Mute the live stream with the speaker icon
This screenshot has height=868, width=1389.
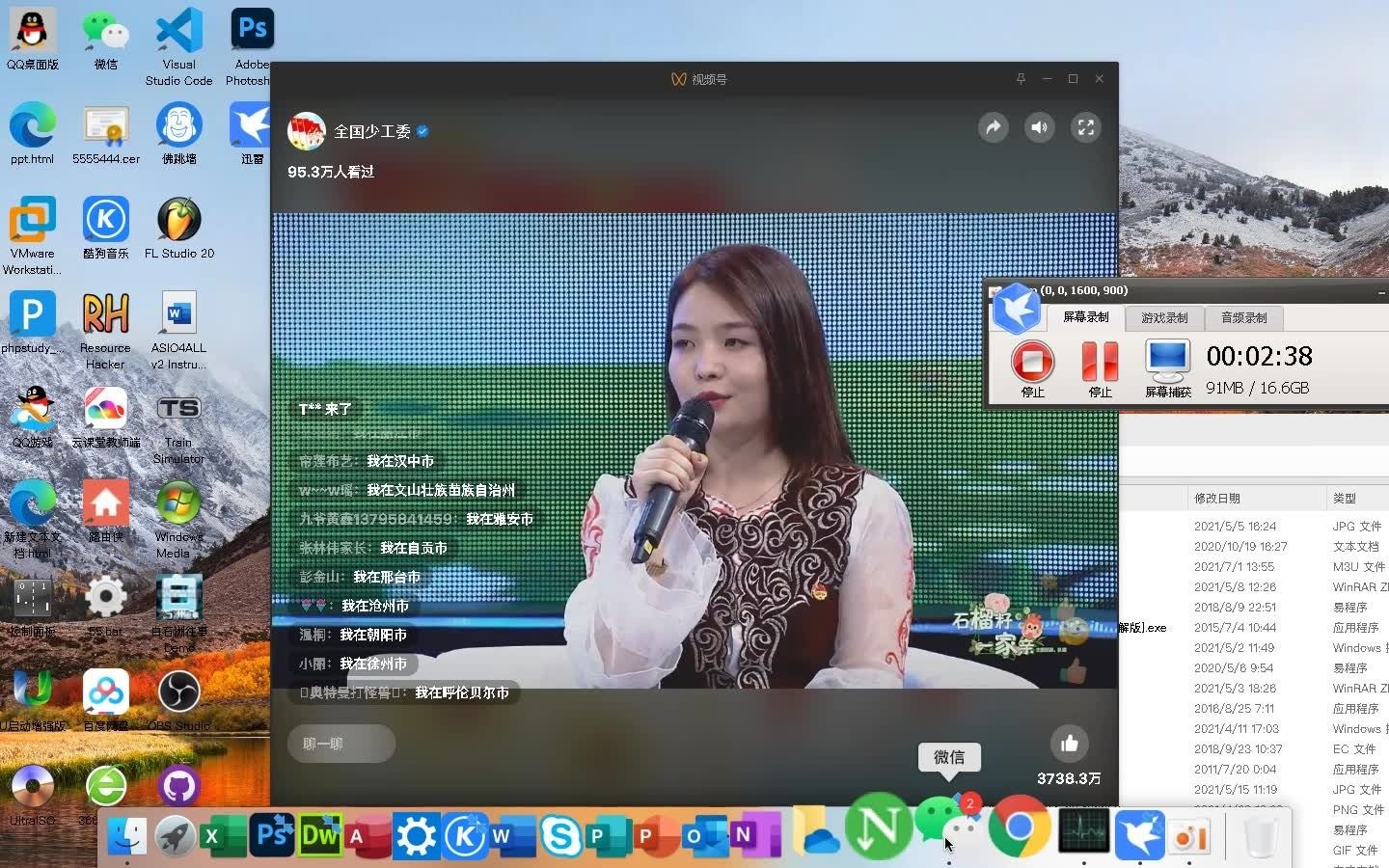pyautogui.click(x=1039, y=127)
